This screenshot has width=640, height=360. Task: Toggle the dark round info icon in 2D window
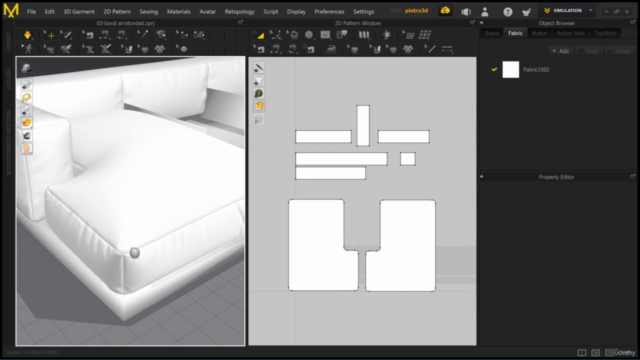pos(258,93)
